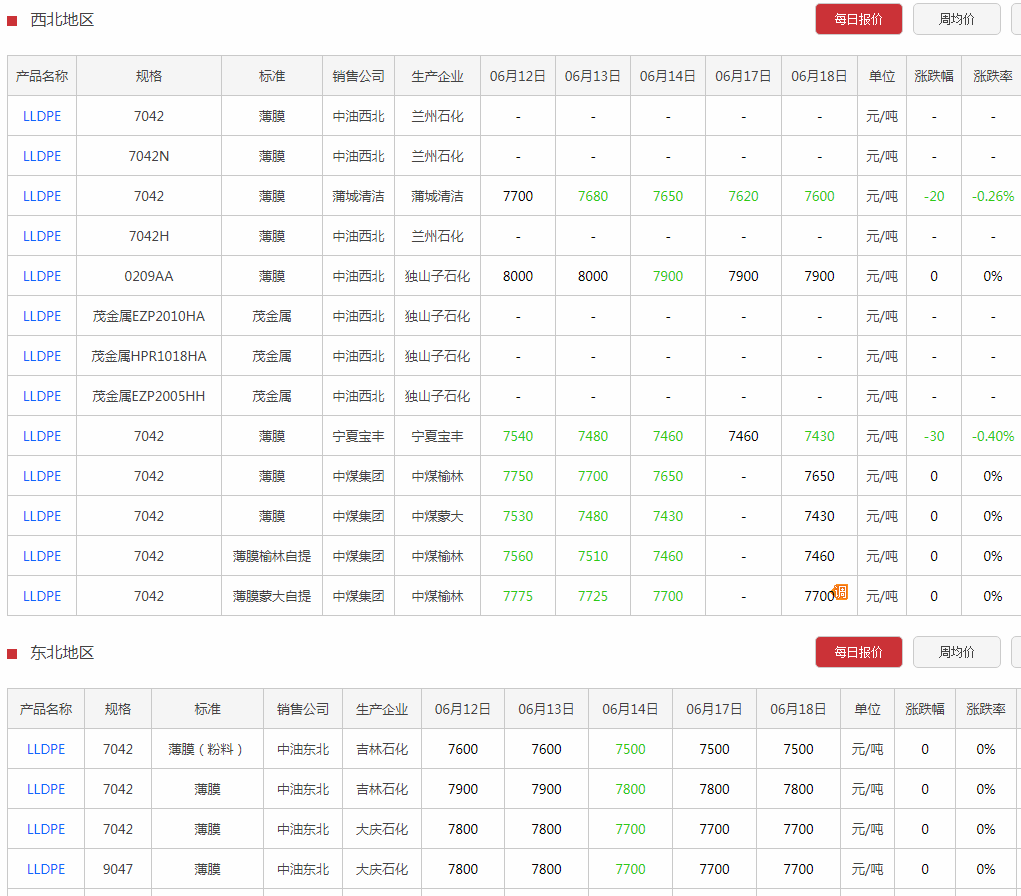
Task: Open LLDPE link in 茂金属EZP2010HA row
Action: pos(42,316)
